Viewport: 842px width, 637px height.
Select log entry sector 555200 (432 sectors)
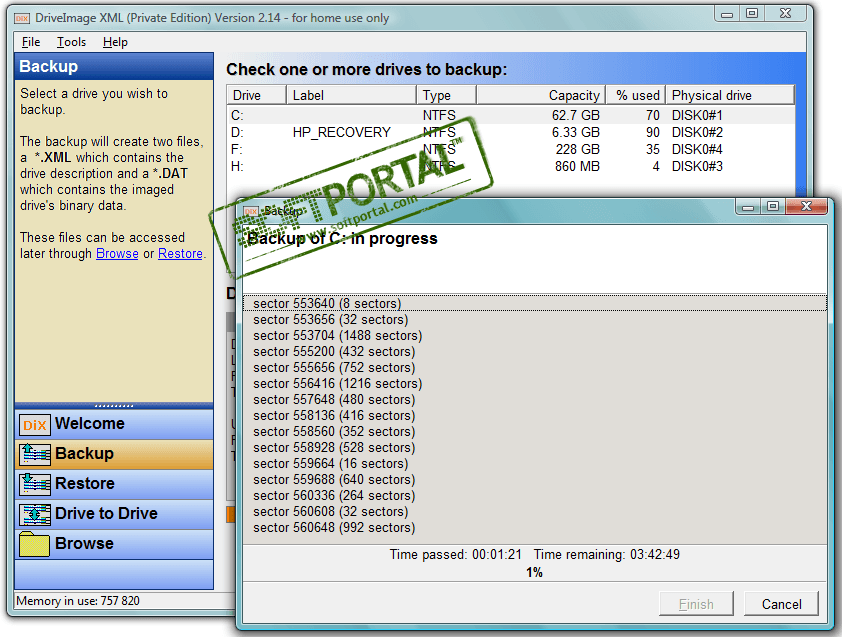(534, 352)
